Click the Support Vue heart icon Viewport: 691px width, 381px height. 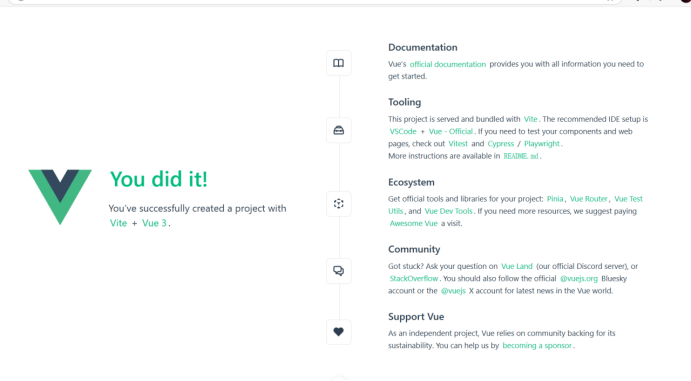(338, 332)
